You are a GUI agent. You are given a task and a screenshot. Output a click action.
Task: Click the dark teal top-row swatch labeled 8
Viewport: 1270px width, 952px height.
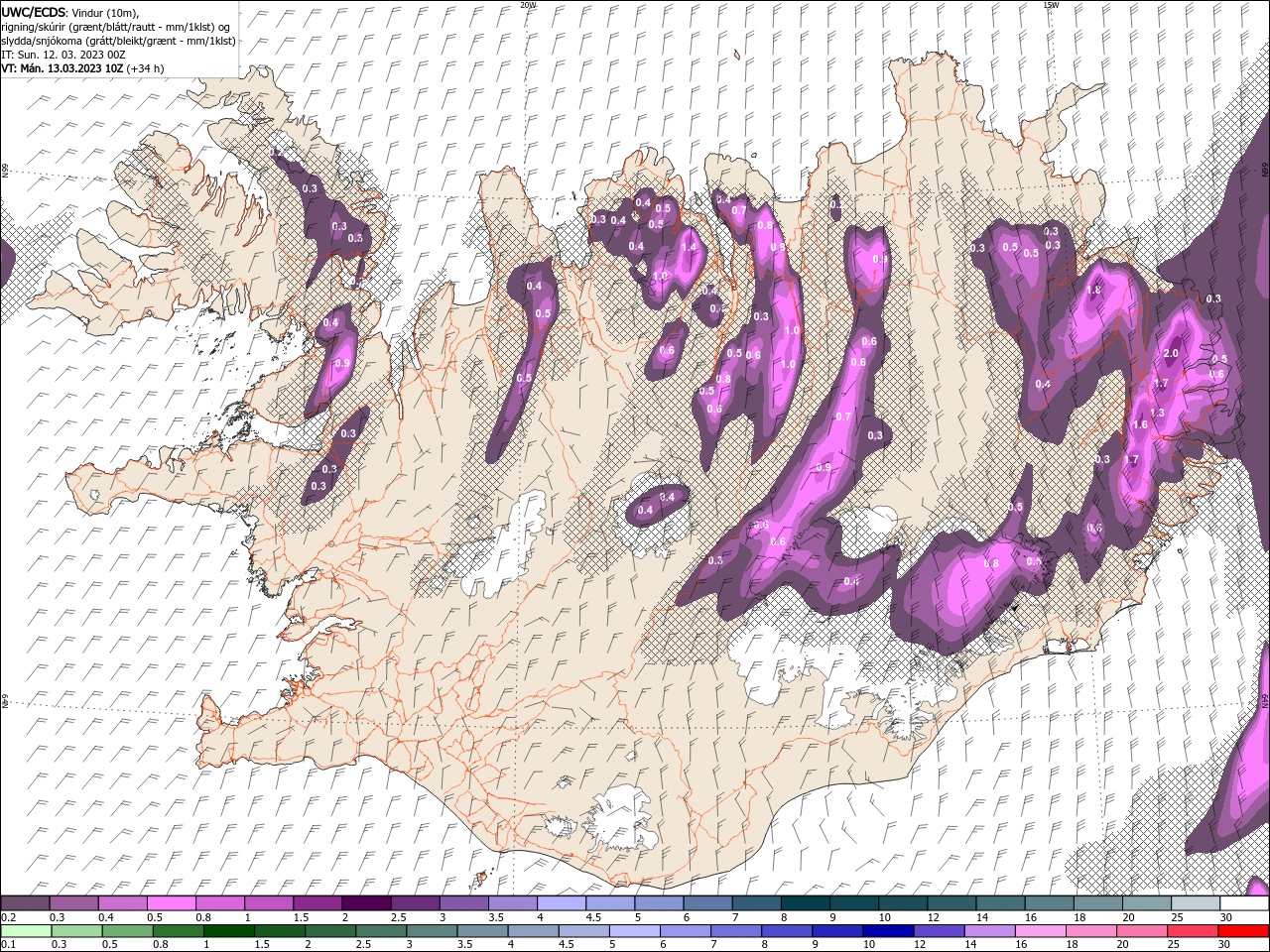click(804, 903)
